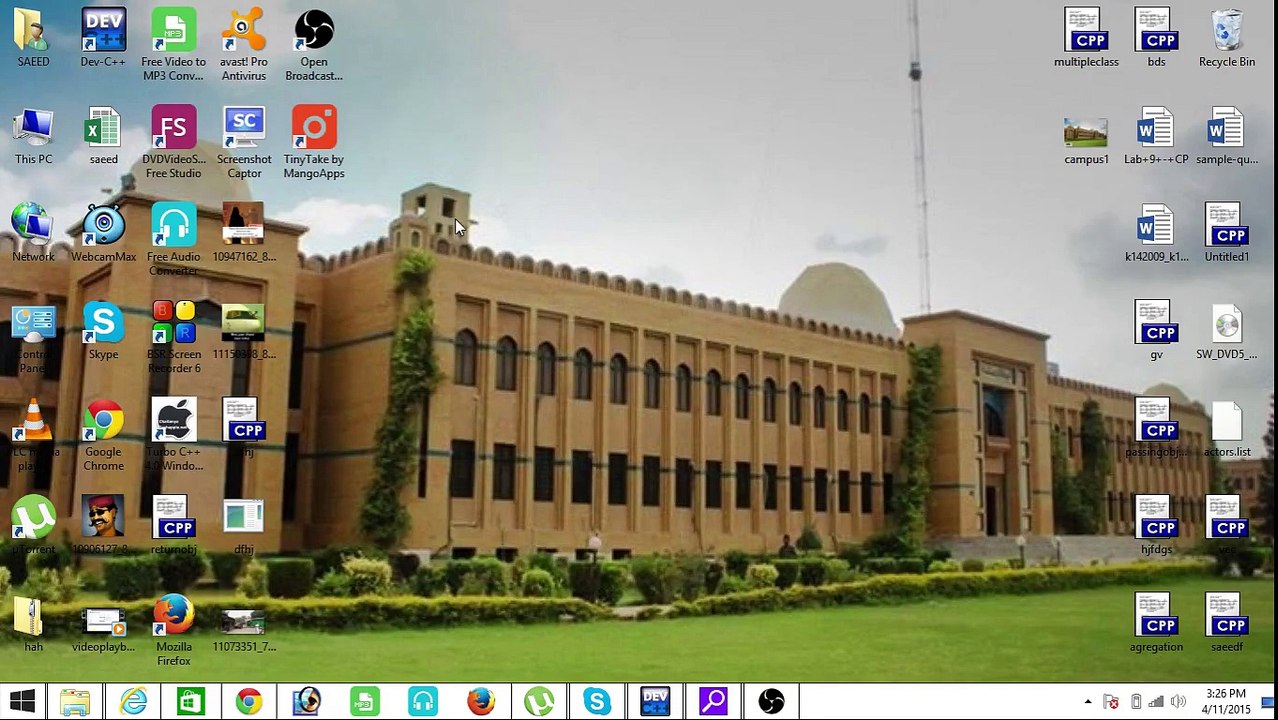Open the sample-qu... Word document
The width and height of the screenshot is (1278, 720).
click(1226, 136)
